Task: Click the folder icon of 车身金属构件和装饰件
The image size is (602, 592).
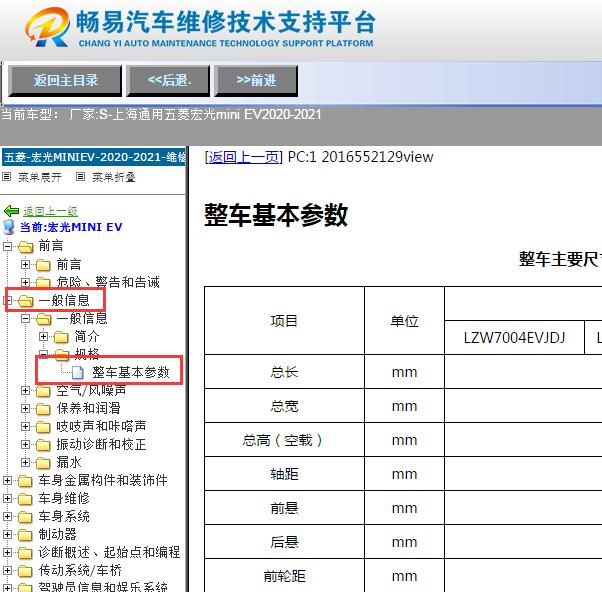Action: [x=25, y=481]
